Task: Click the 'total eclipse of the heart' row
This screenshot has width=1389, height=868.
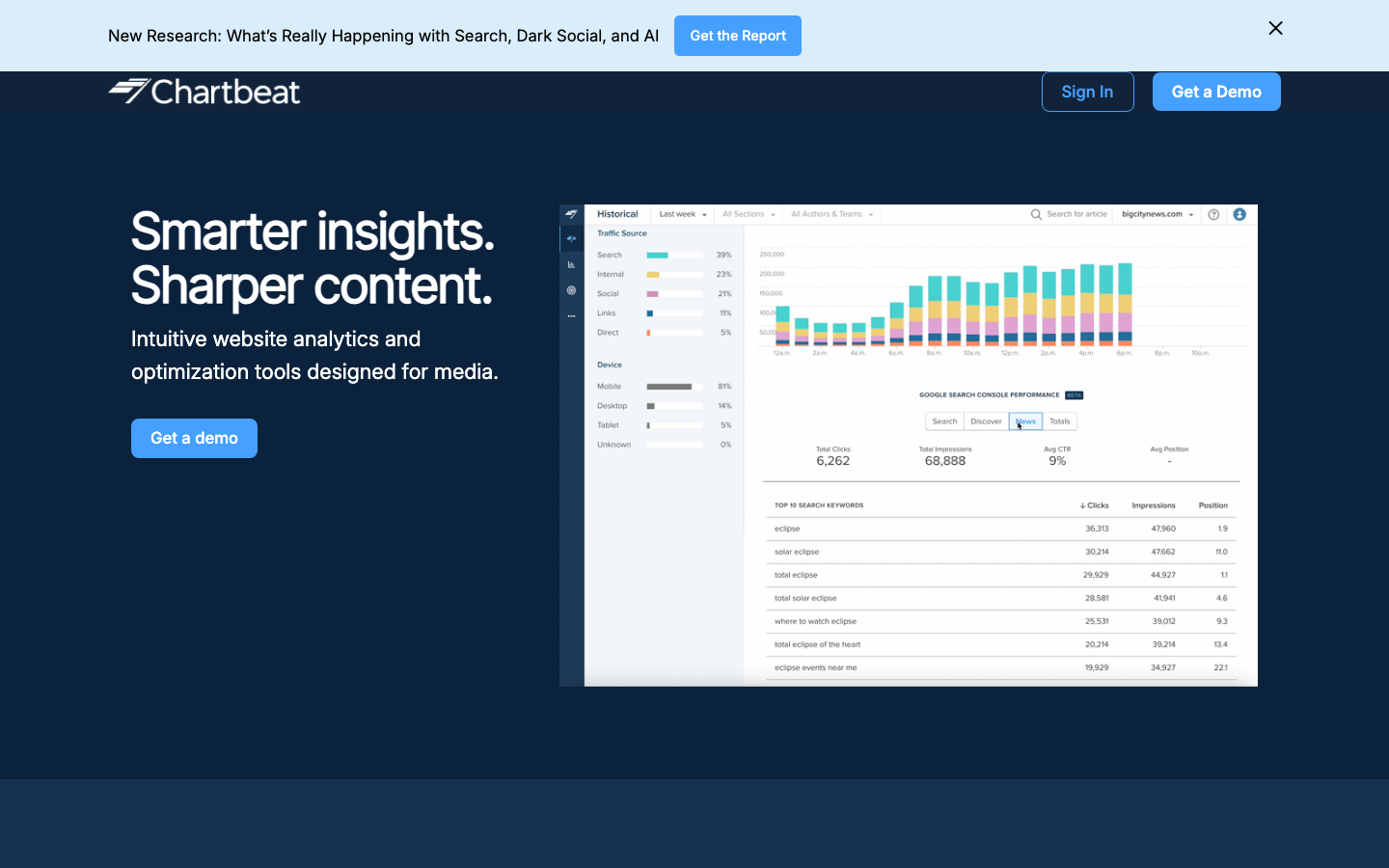Action: coord(1001,644)
